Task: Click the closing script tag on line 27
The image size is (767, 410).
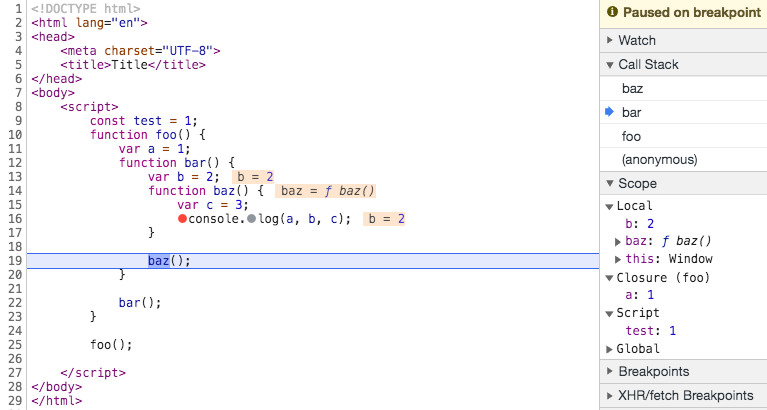Action: click(93, 373)
